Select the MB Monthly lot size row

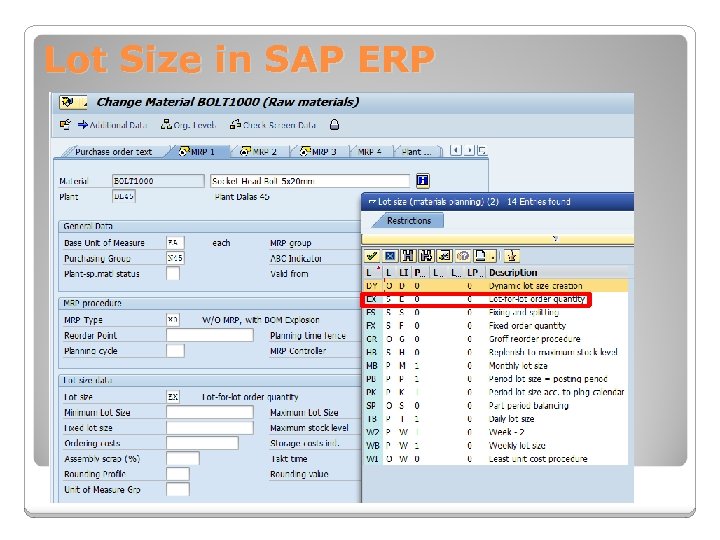[495, 366]
